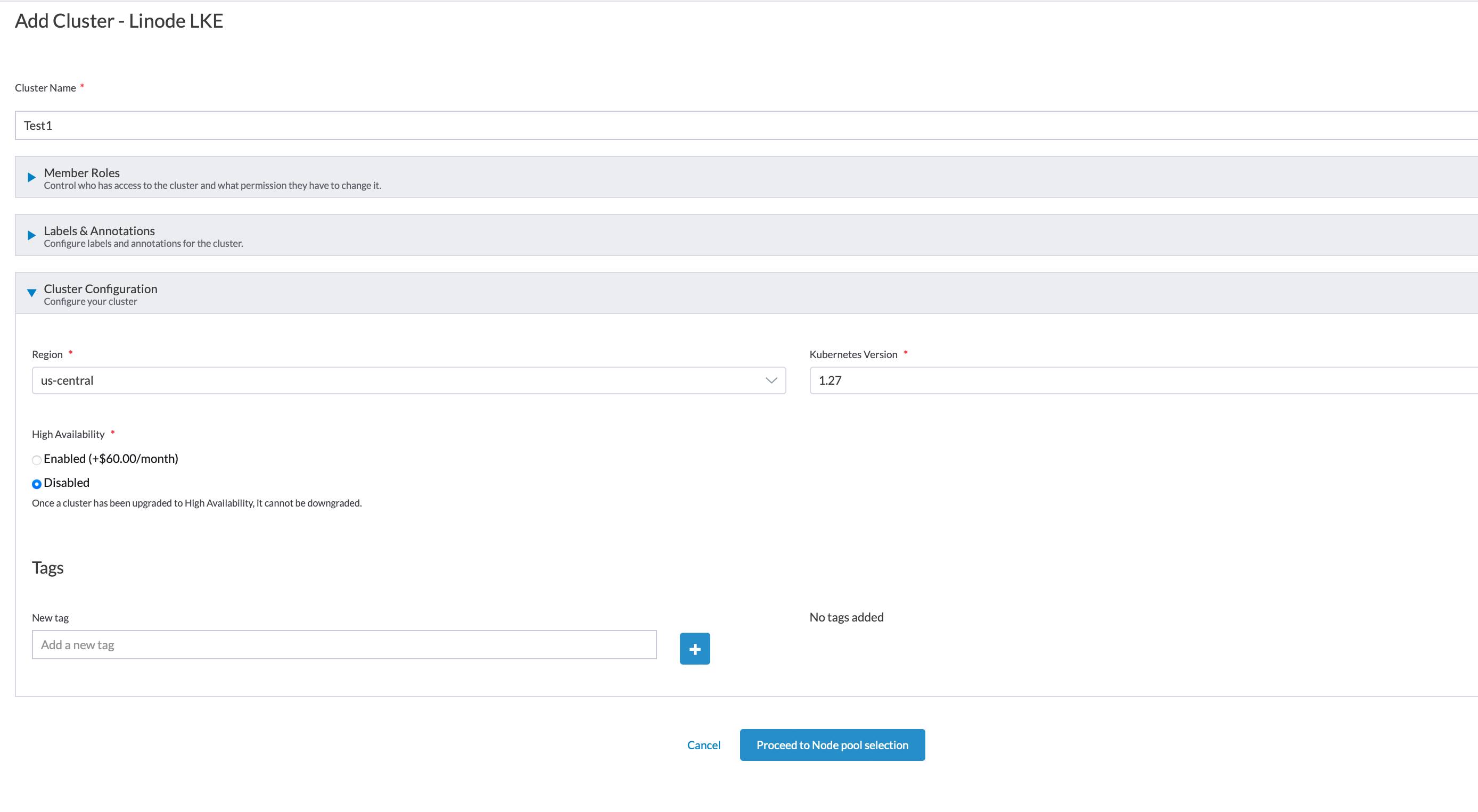This screenshot has width=1478, height=812.
Task: Open the Kubernetes Version field
Action: (x=975, y=380)
